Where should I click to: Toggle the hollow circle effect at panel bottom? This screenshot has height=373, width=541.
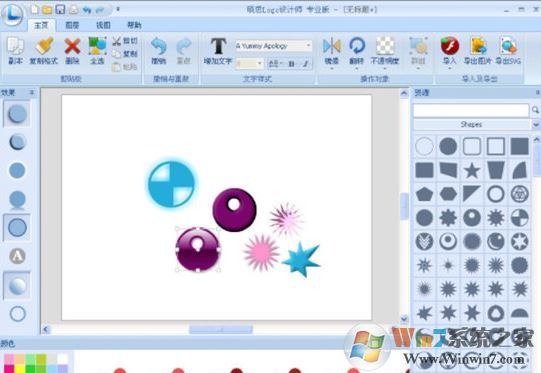18,314
